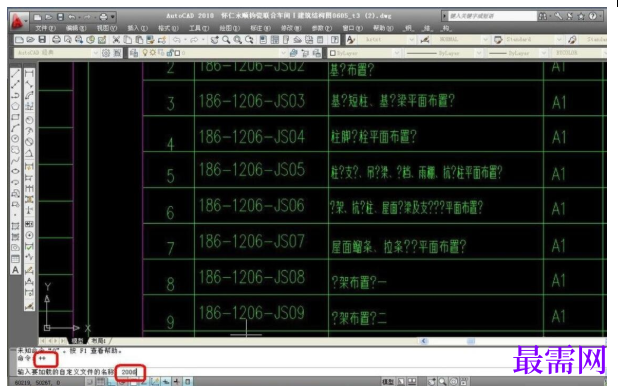Toggle Lineweight display in the status bar
625x391 pixels.
coord(177,382)
